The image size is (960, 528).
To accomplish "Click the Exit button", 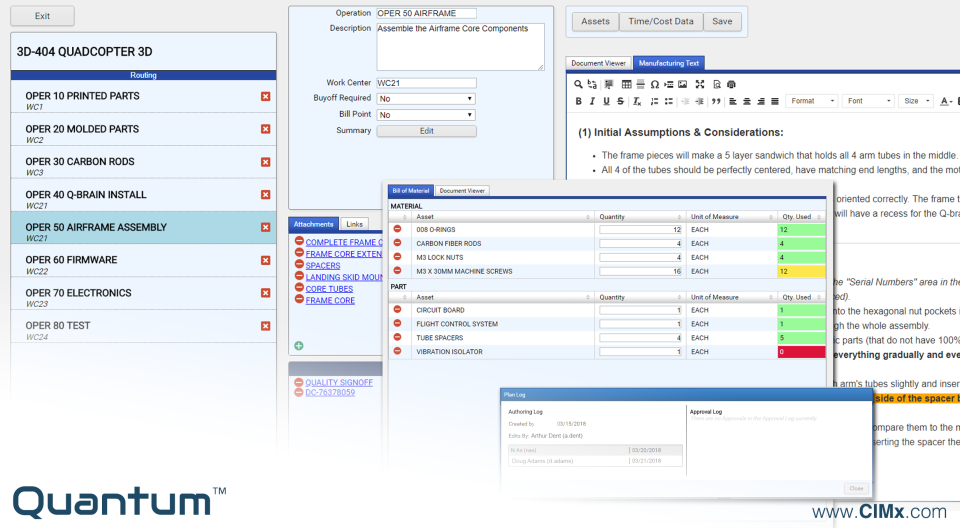I will 42,16.
